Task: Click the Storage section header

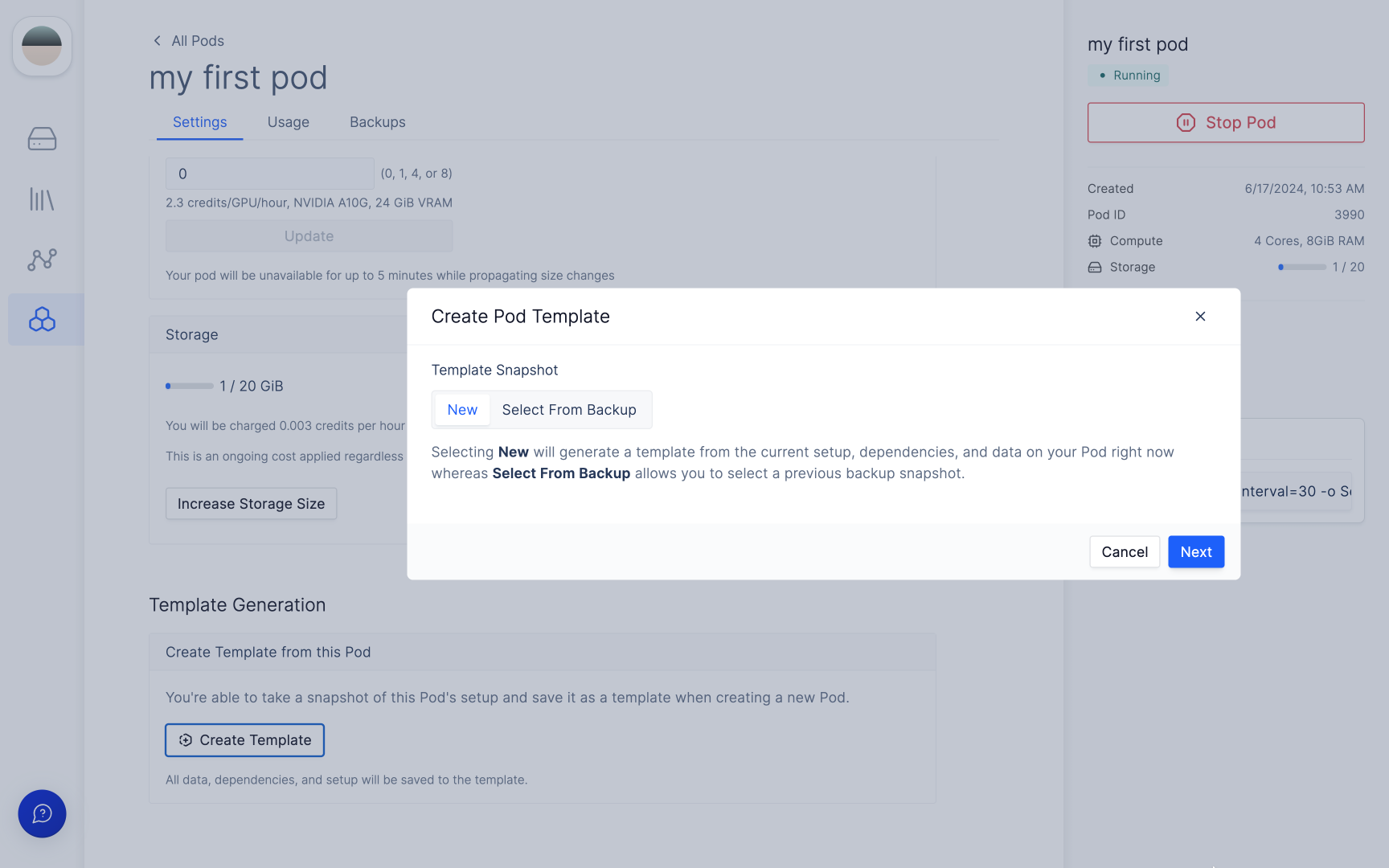Action: coord(192,334)
